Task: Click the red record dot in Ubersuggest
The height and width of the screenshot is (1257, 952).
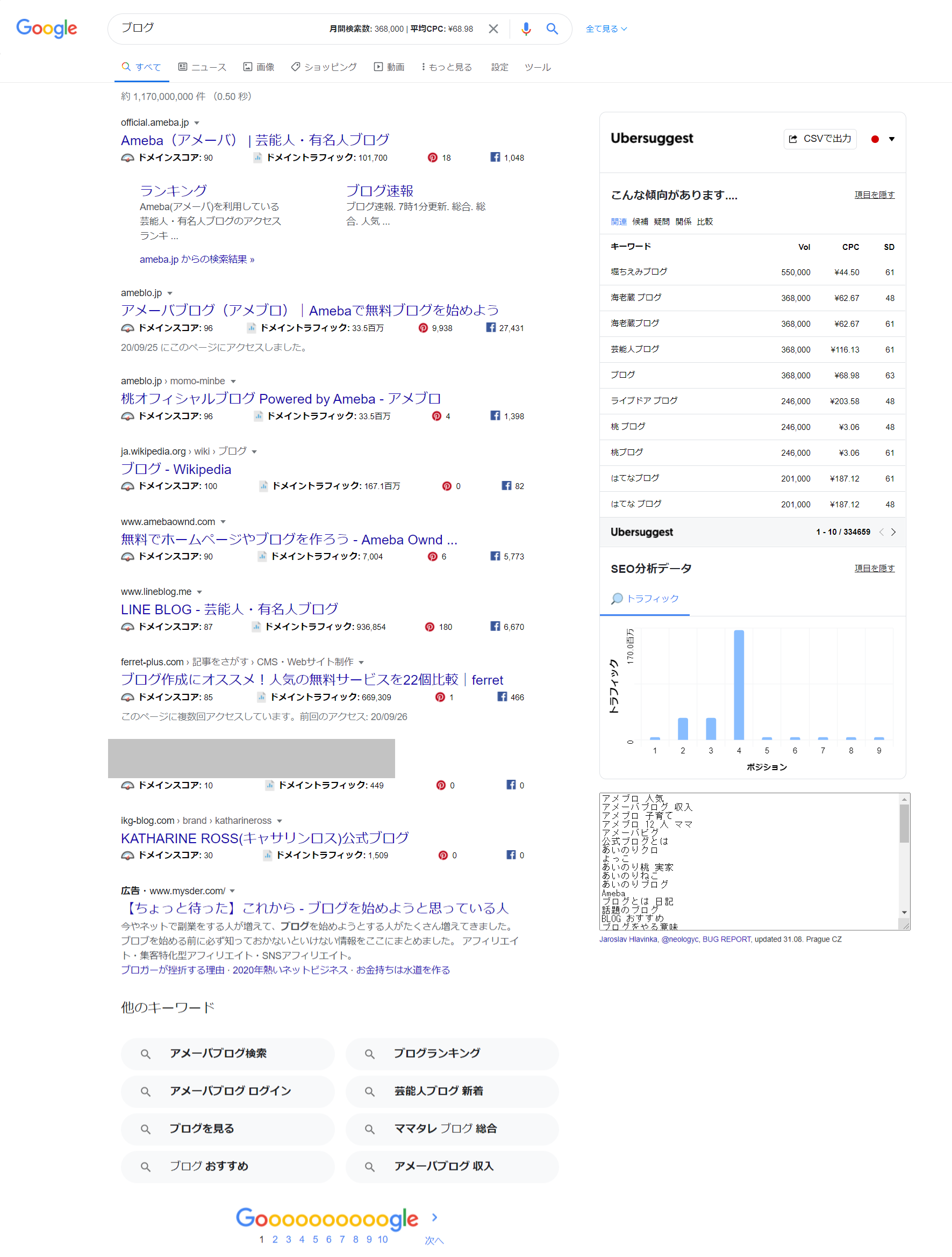Action: tap(875, 139)
